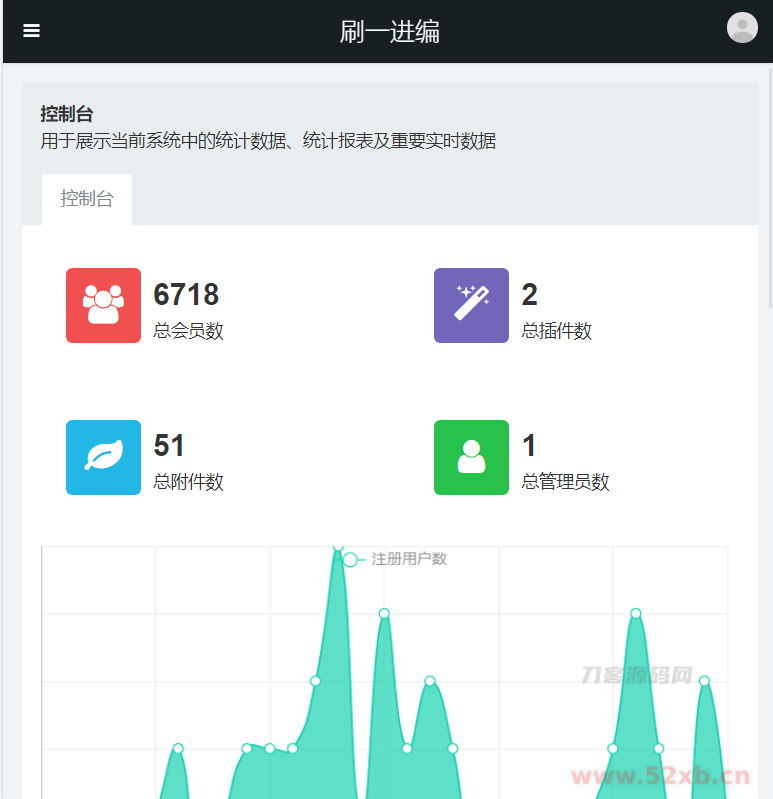Click the purple magic wand plugin icon
This screenshot has width=773, height=799.
tap(471, 305)
